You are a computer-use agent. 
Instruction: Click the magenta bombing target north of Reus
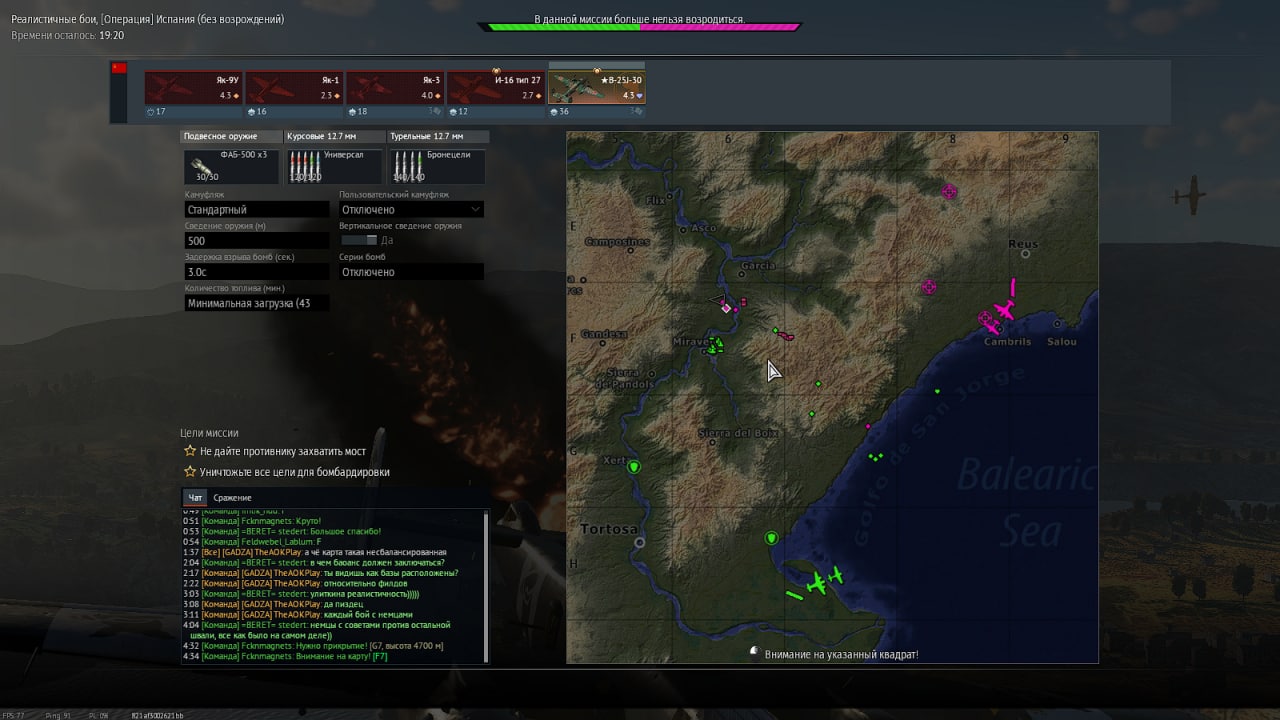point(949,192)
